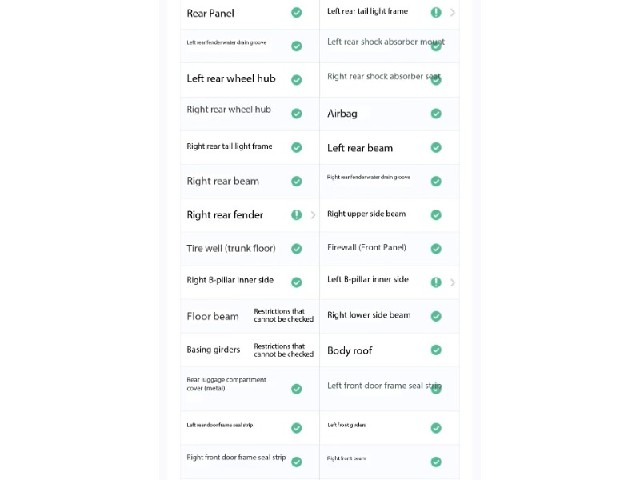Expand the Left rear tail light frame chevron
The width and height of the screenshot is (640, 480).
pyautogui.click(x=452, y=13)
